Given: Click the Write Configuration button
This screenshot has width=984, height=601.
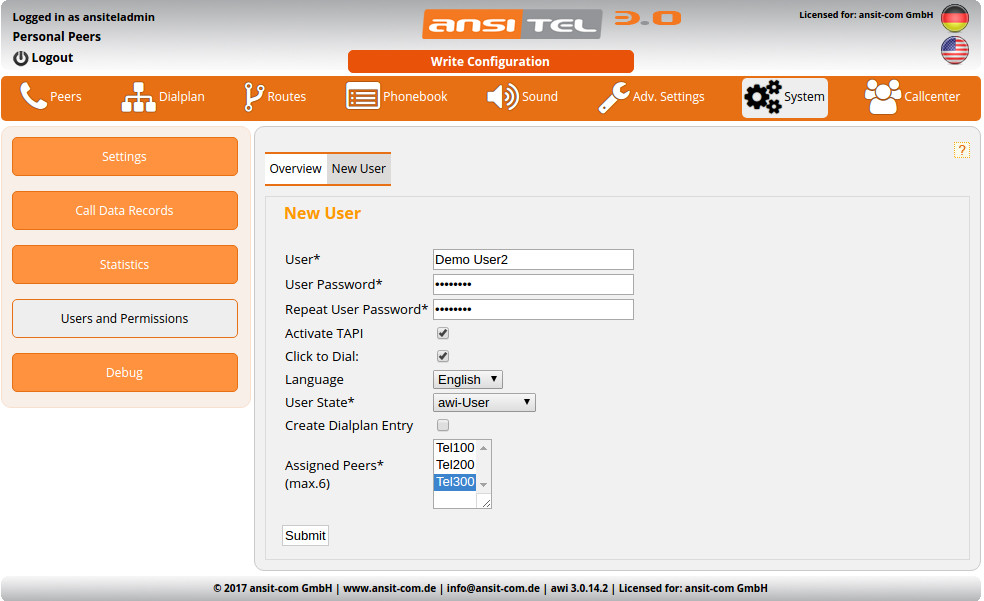Looking at the screenshot, I should (490, 62).
